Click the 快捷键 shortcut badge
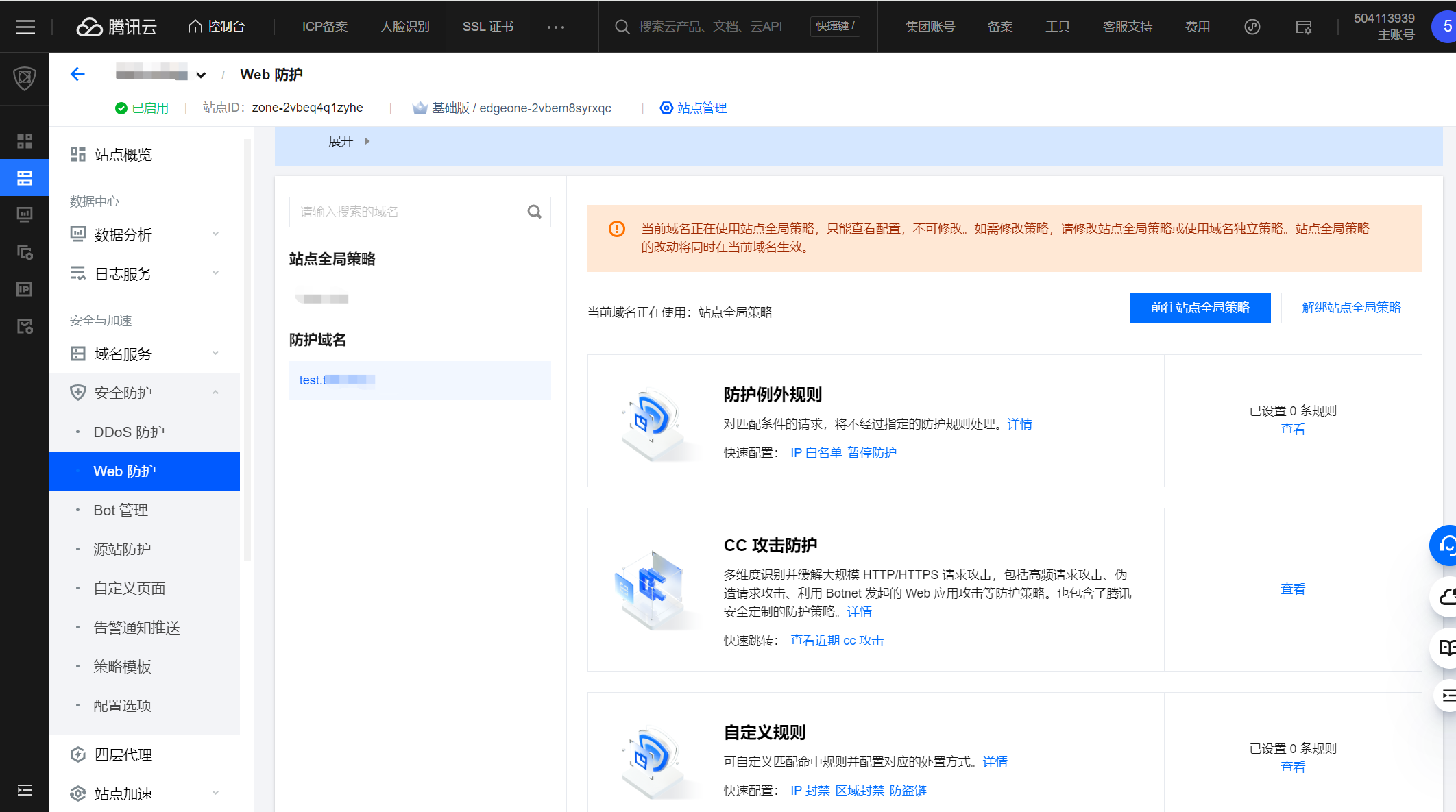Image resolution: width=1456 pixels, height=812 pixels. pyautogui.click(x=835, y=26)
